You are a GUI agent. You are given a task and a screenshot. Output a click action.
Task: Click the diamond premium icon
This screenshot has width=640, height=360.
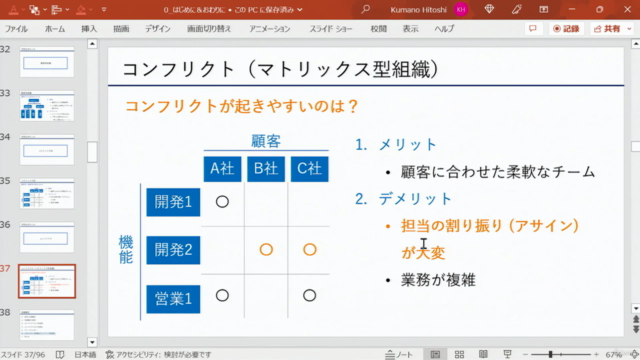(489, 9)
